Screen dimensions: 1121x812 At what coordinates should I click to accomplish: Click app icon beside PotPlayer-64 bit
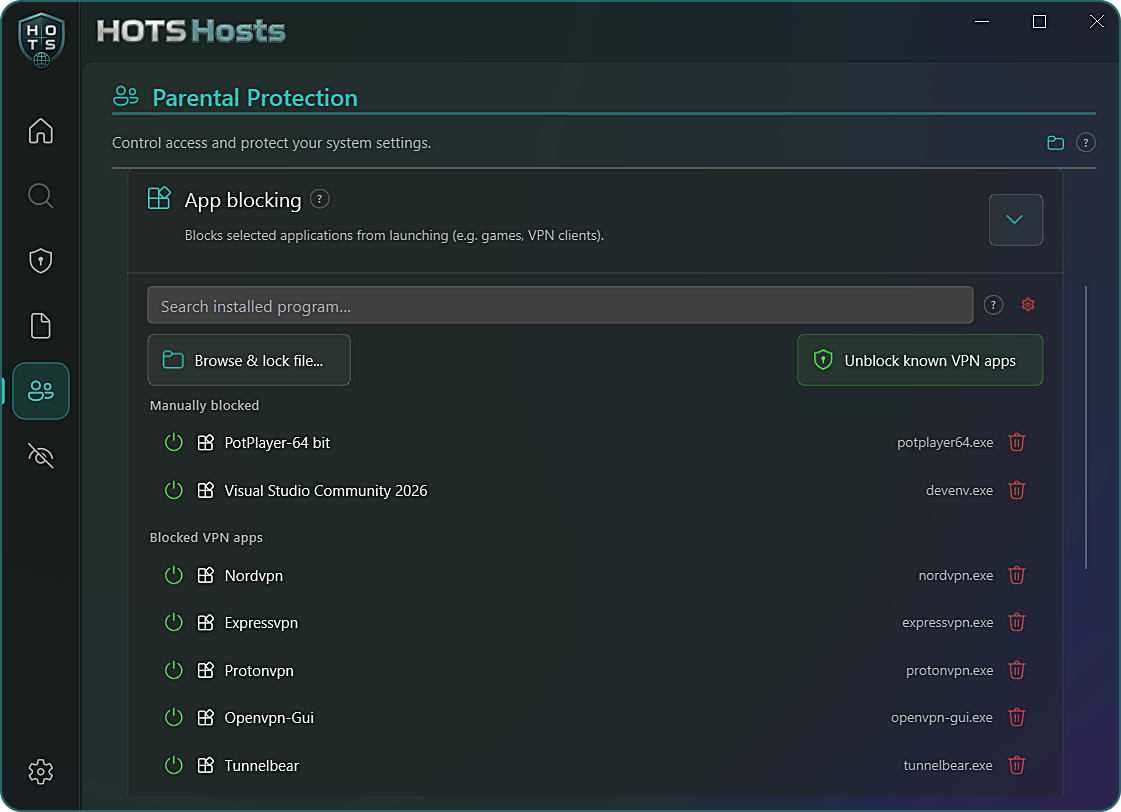[x=205, y=442]
